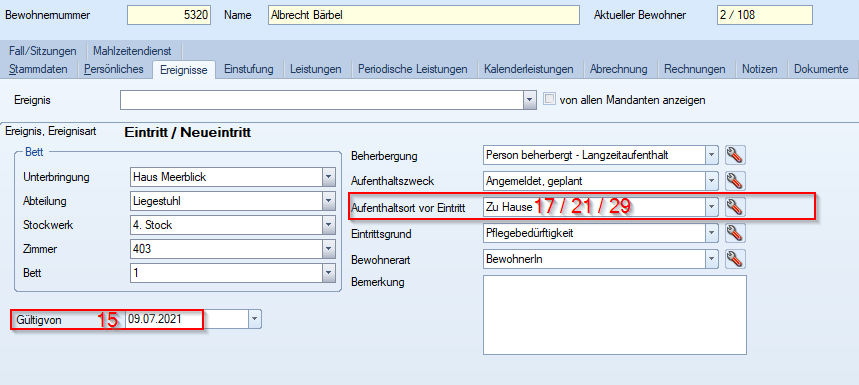Open wrench settings beside Eintrittsgrund
This screenshot has height=385, width=859.
click(735, 233)
